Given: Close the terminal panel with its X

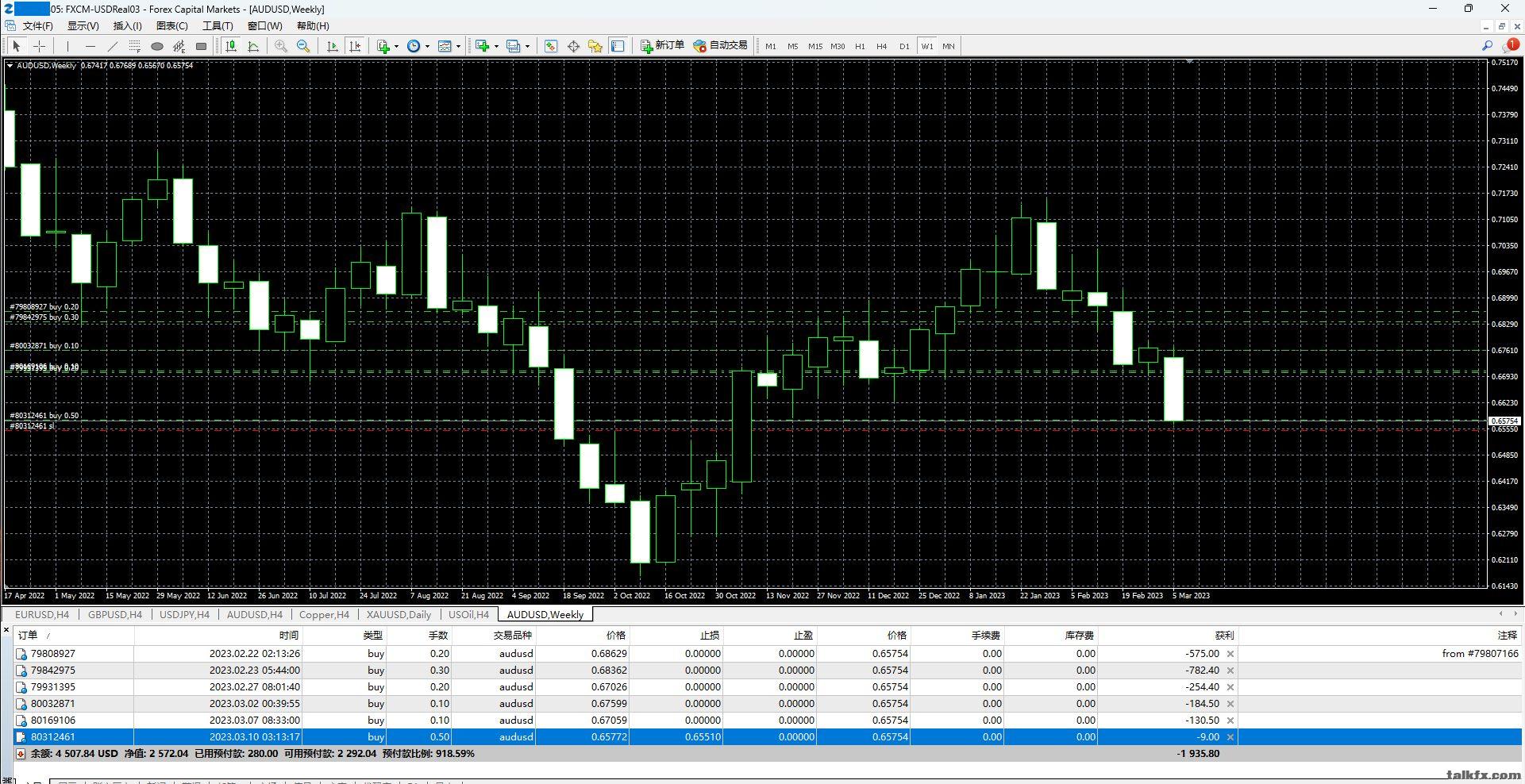Looking at the screenshot, I should pos(6,630).
